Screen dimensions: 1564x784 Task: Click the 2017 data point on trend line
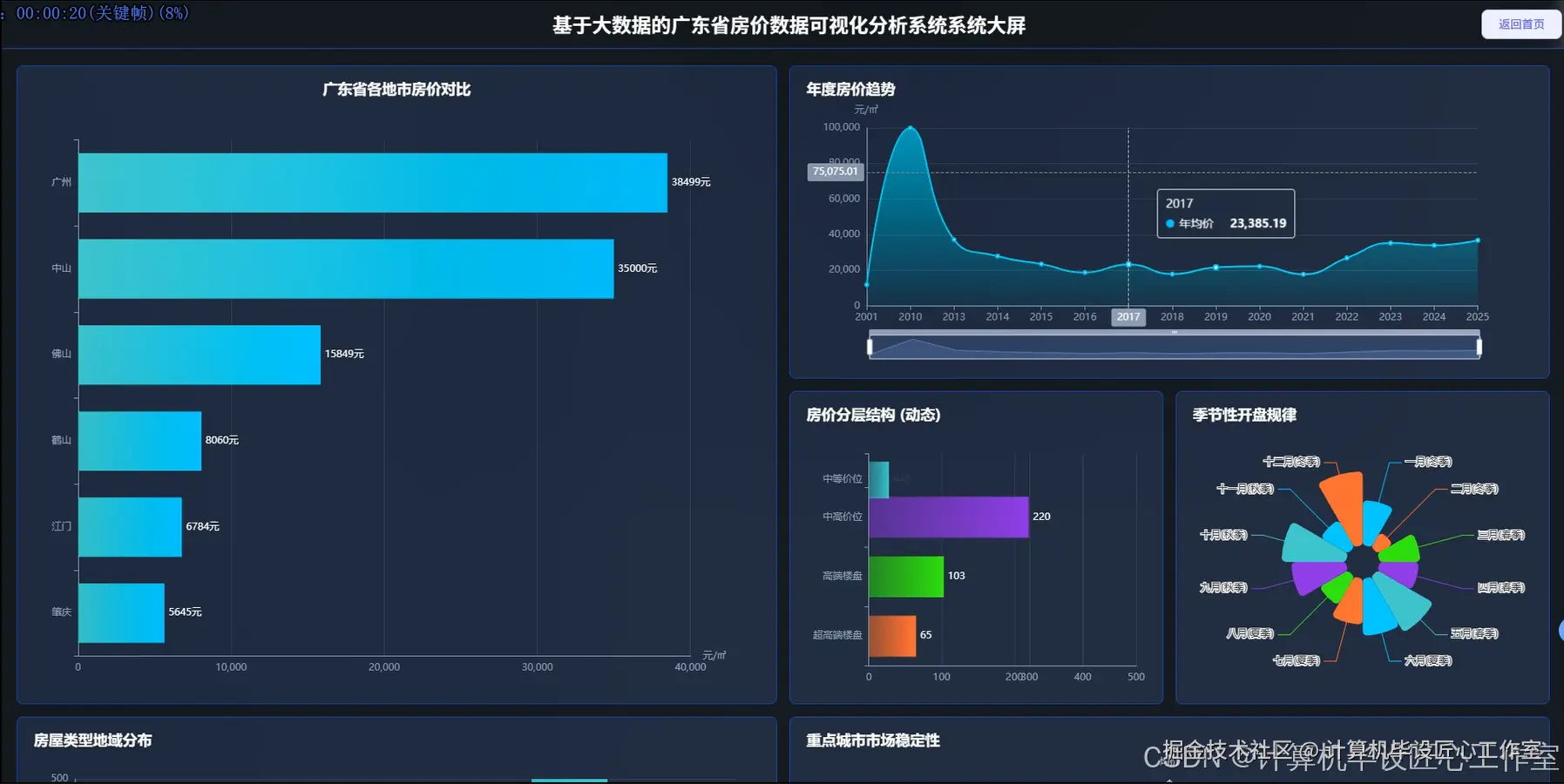(1128, 264)
